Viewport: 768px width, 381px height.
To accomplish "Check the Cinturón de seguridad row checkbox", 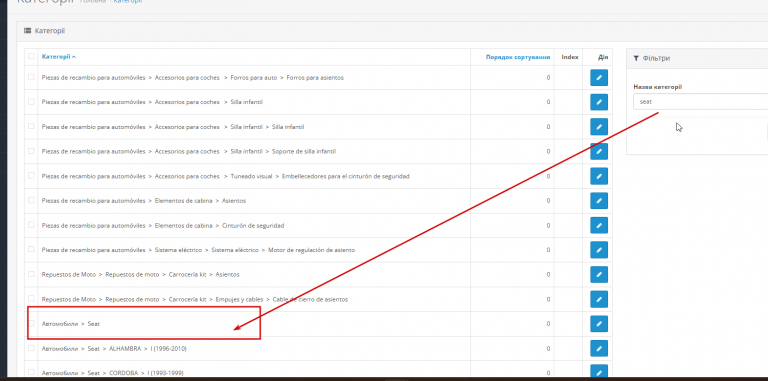I will coord(31,225).
